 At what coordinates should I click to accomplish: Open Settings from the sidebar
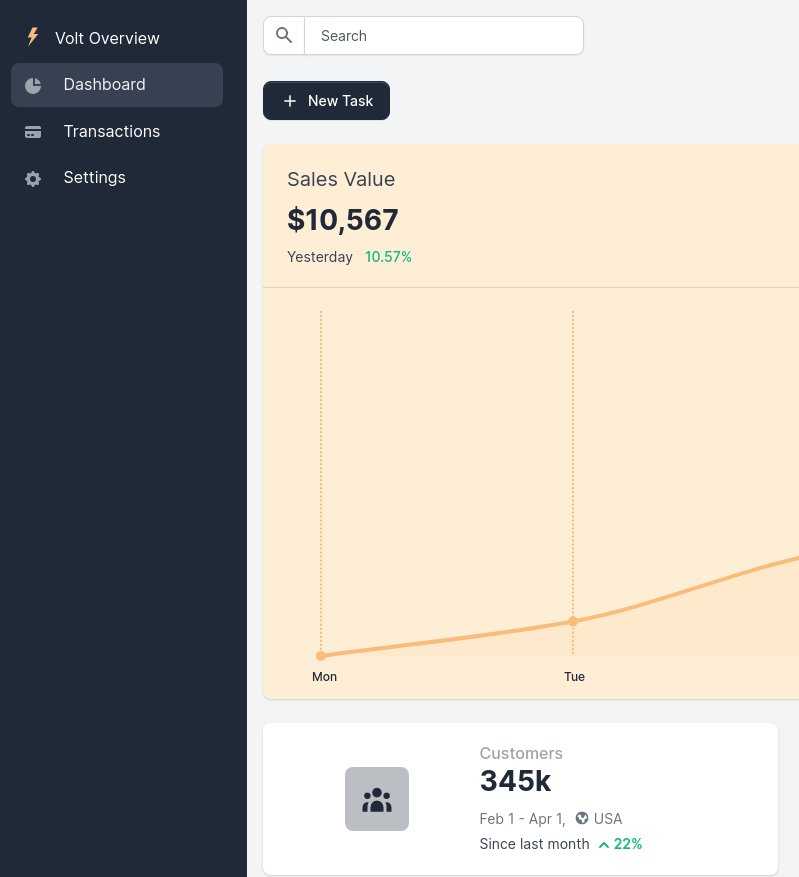(94, 177)
